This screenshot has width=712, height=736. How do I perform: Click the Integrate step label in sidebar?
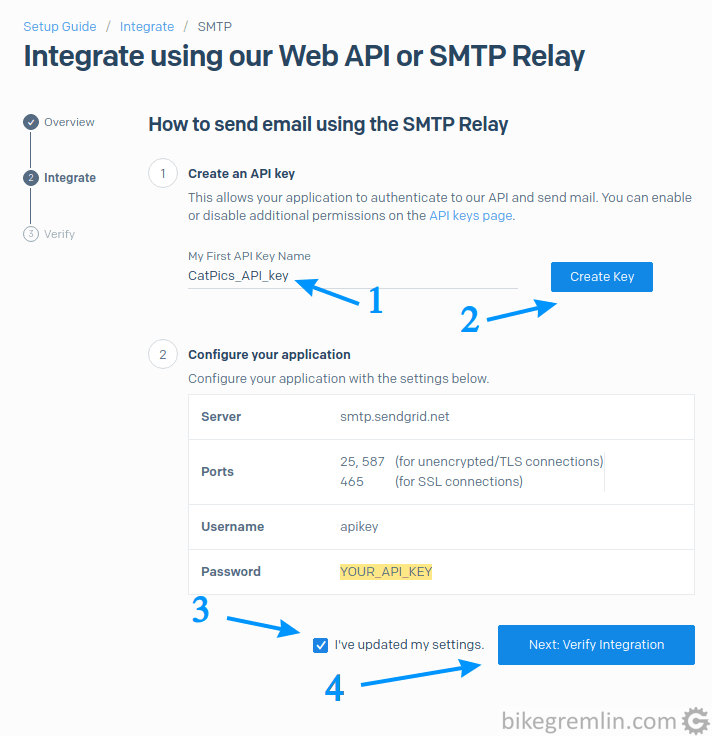point(70,178)
